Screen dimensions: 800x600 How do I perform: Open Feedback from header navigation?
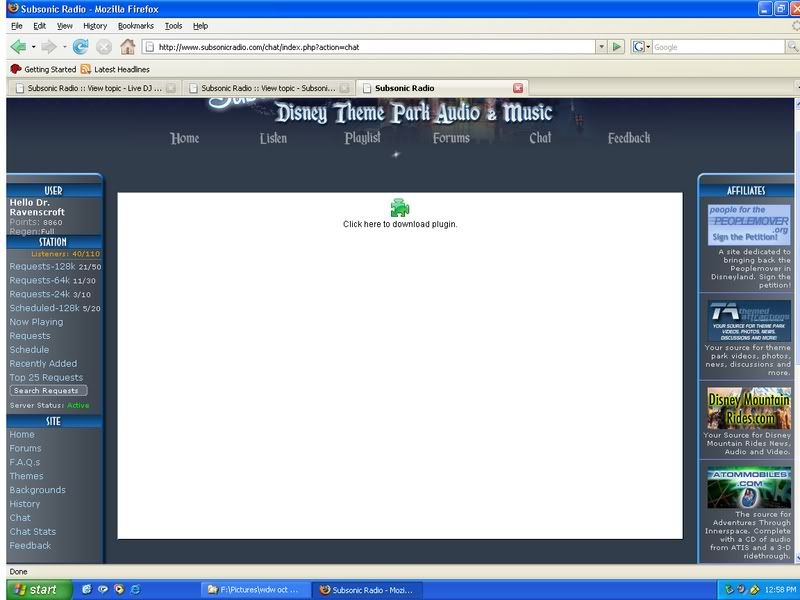629,138
